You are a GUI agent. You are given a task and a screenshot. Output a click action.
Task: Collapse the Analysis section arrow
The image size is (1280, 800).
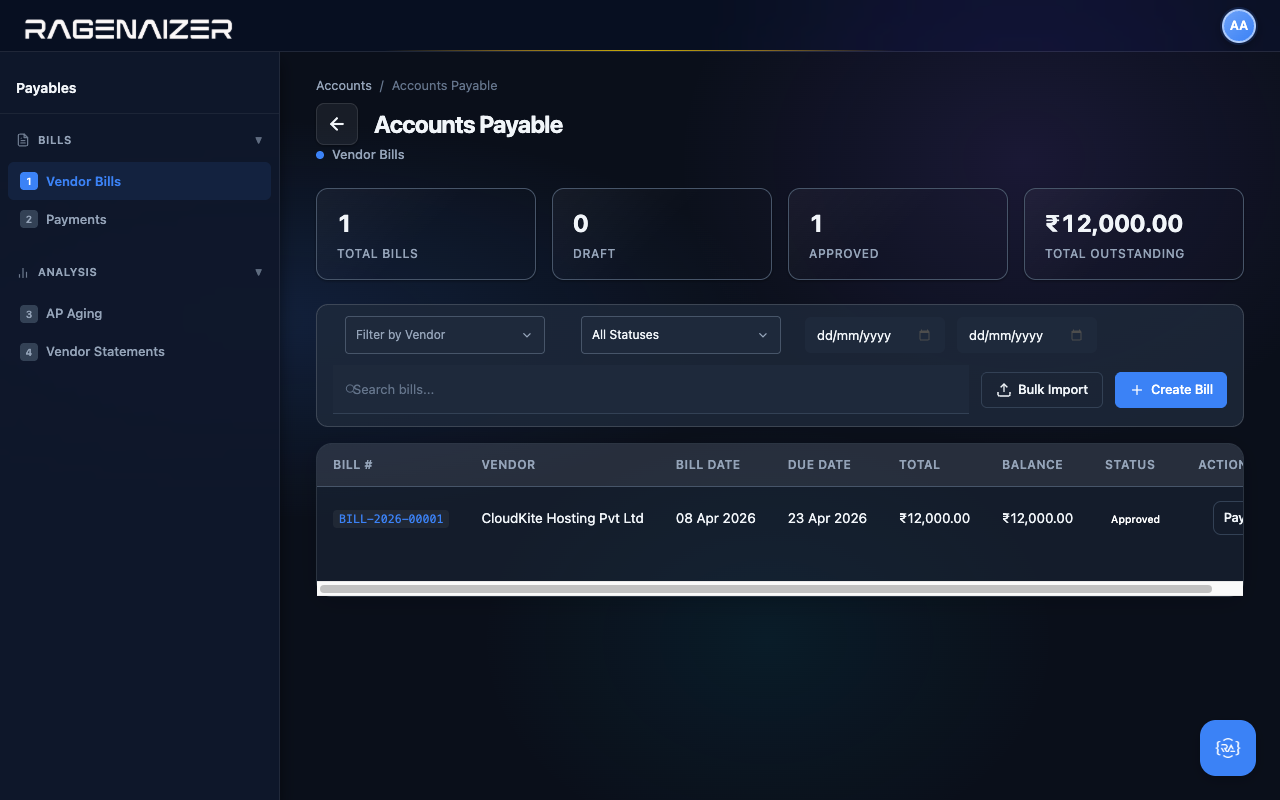259,272
